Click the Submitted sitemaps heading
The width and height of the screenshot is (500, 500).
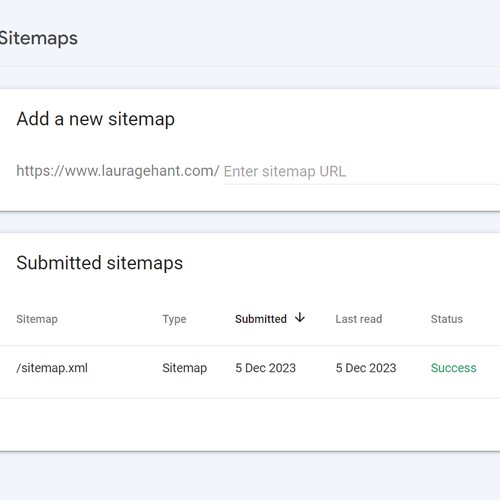click(99, 263)
